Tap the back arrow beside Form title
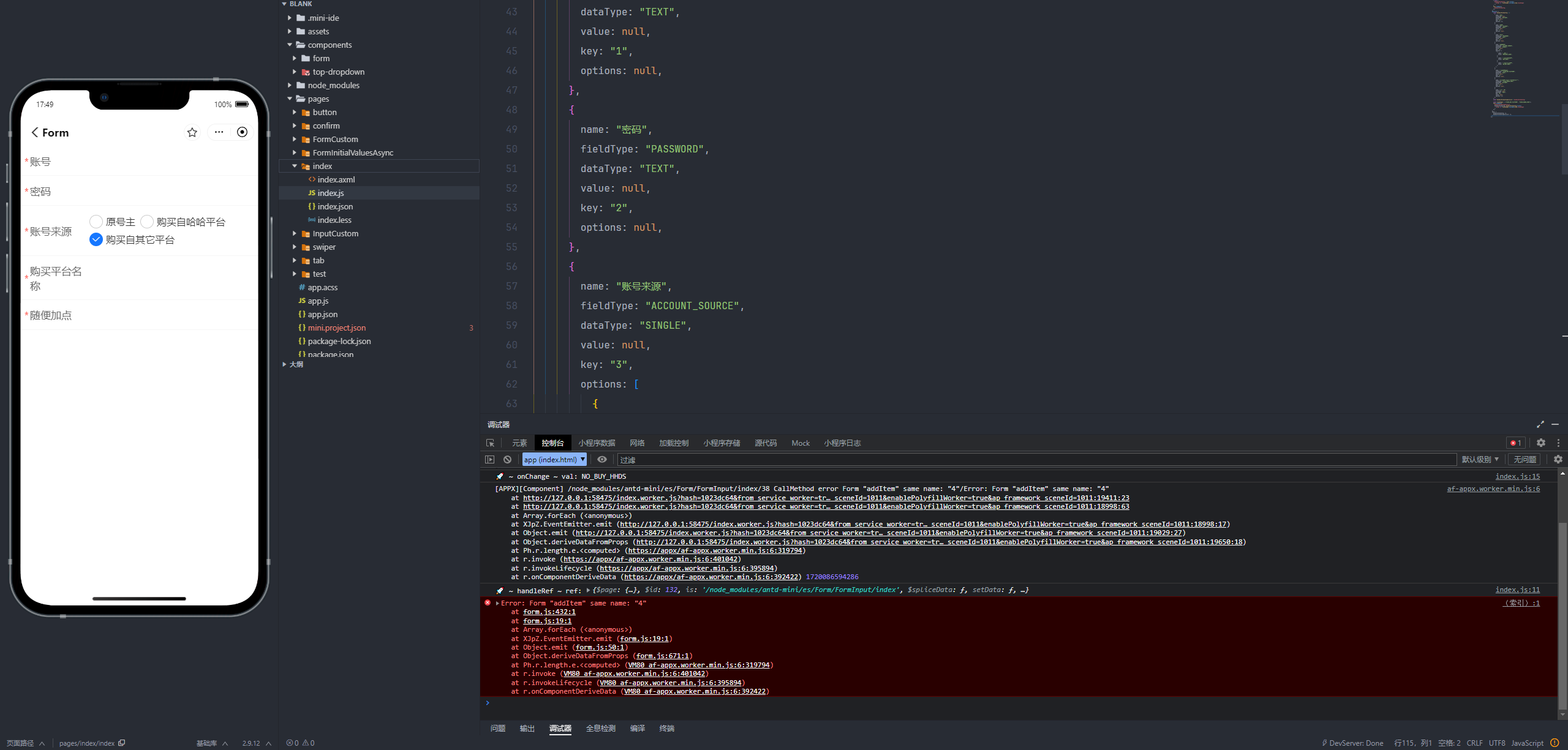 (x=35, y=132)
